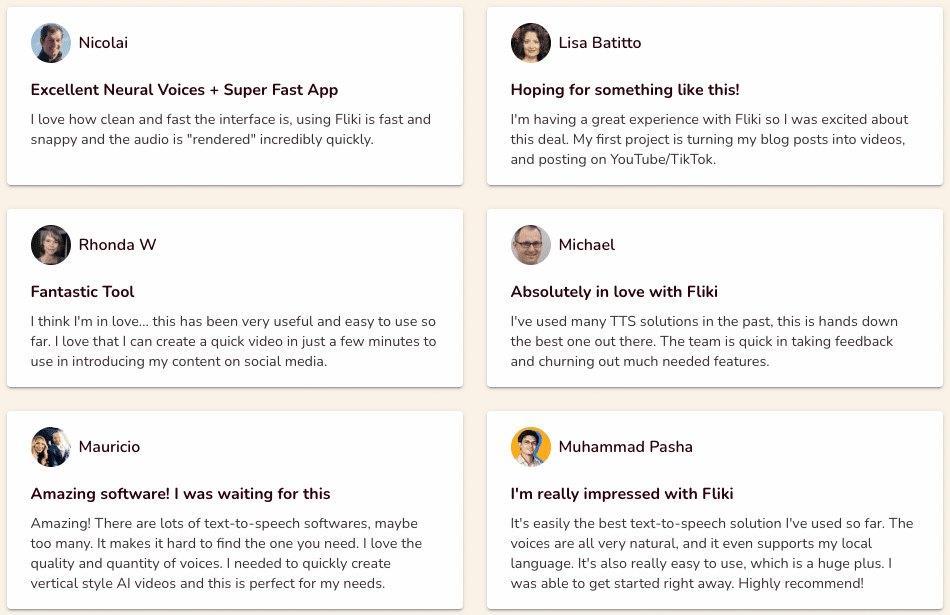Select Mauricio's avatar photo
Screen dimensions: 950x615
point(51,447)
